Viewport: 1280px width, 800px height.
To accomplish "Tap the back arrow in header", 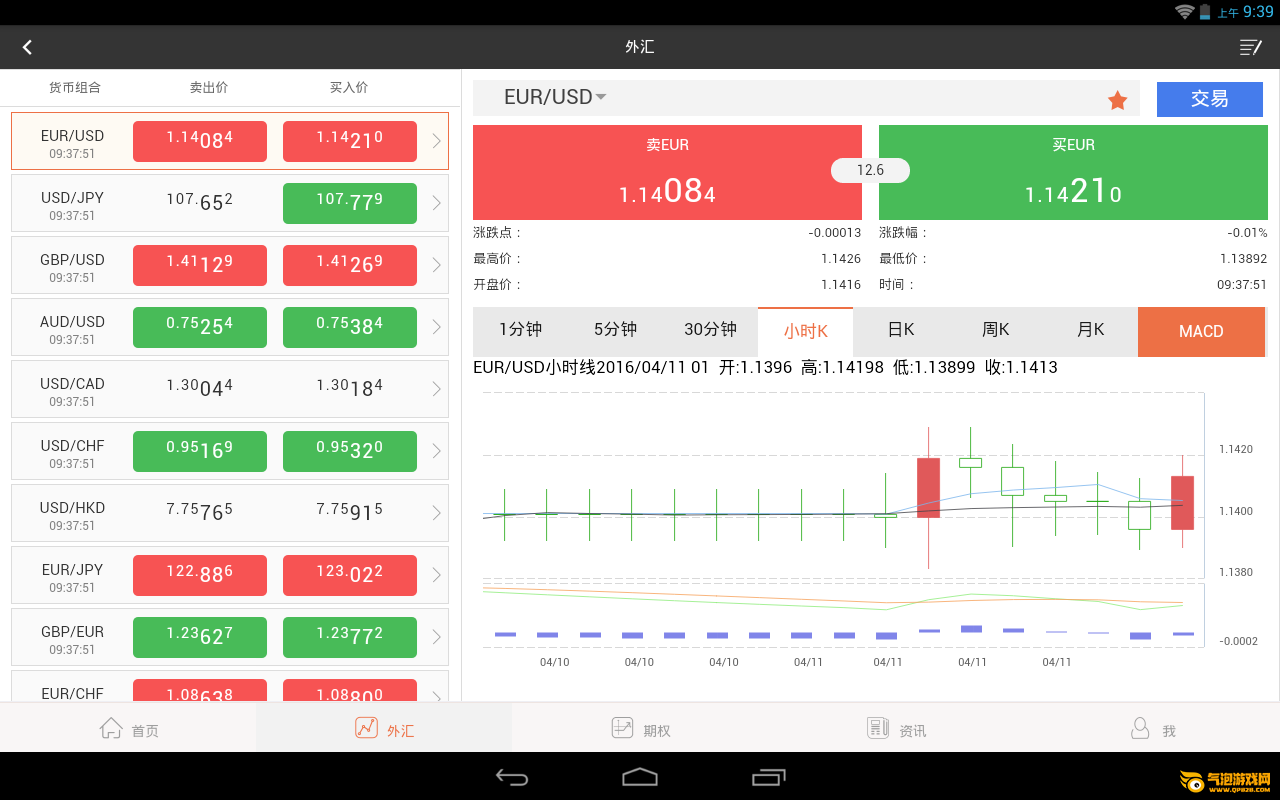I will [x=27, y=47].
